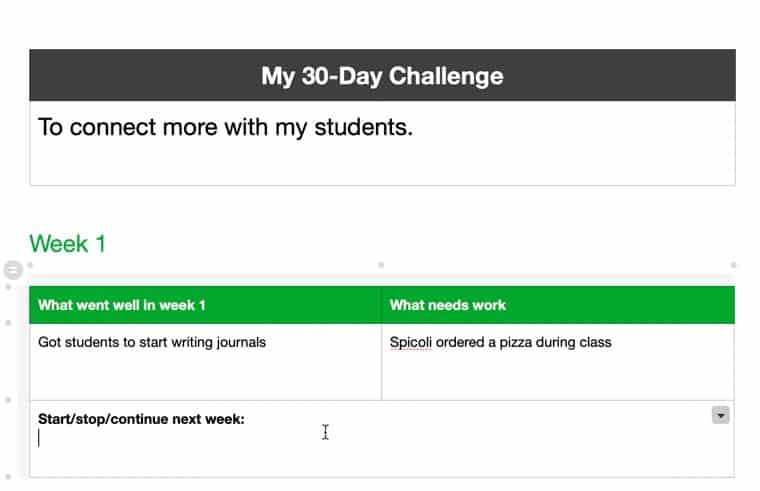Click row handle dot below green header row
Screen dimensions: 760x491
coord(8,323)
